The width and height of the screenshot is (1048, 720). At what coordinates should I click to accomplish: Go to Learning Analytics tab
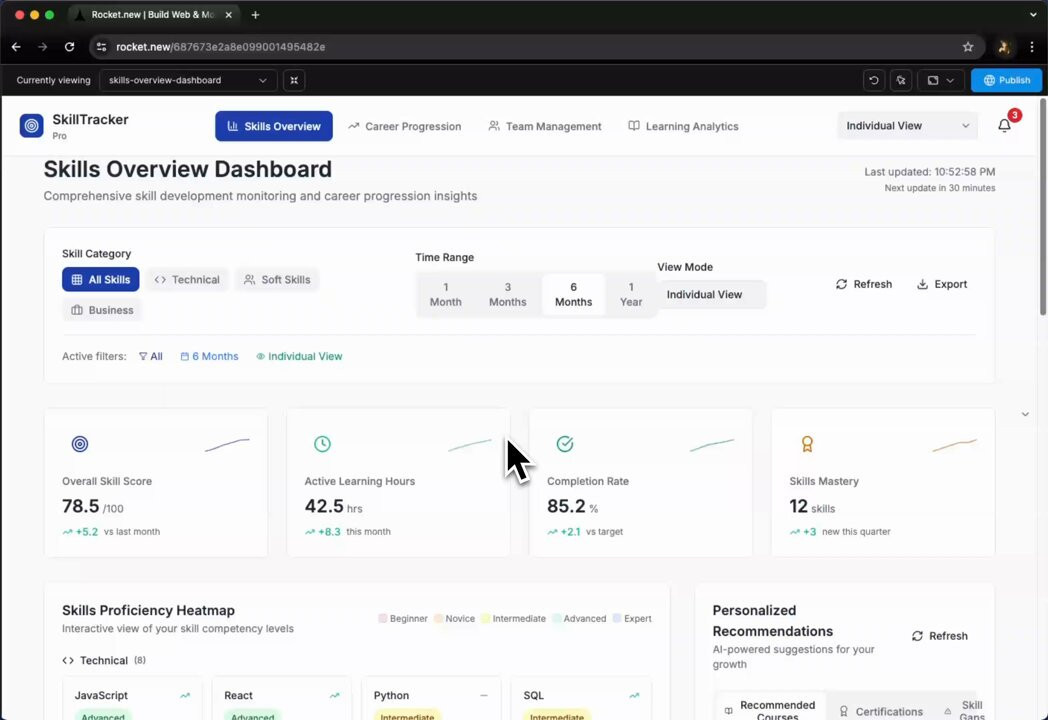click(x=683, y=126)
